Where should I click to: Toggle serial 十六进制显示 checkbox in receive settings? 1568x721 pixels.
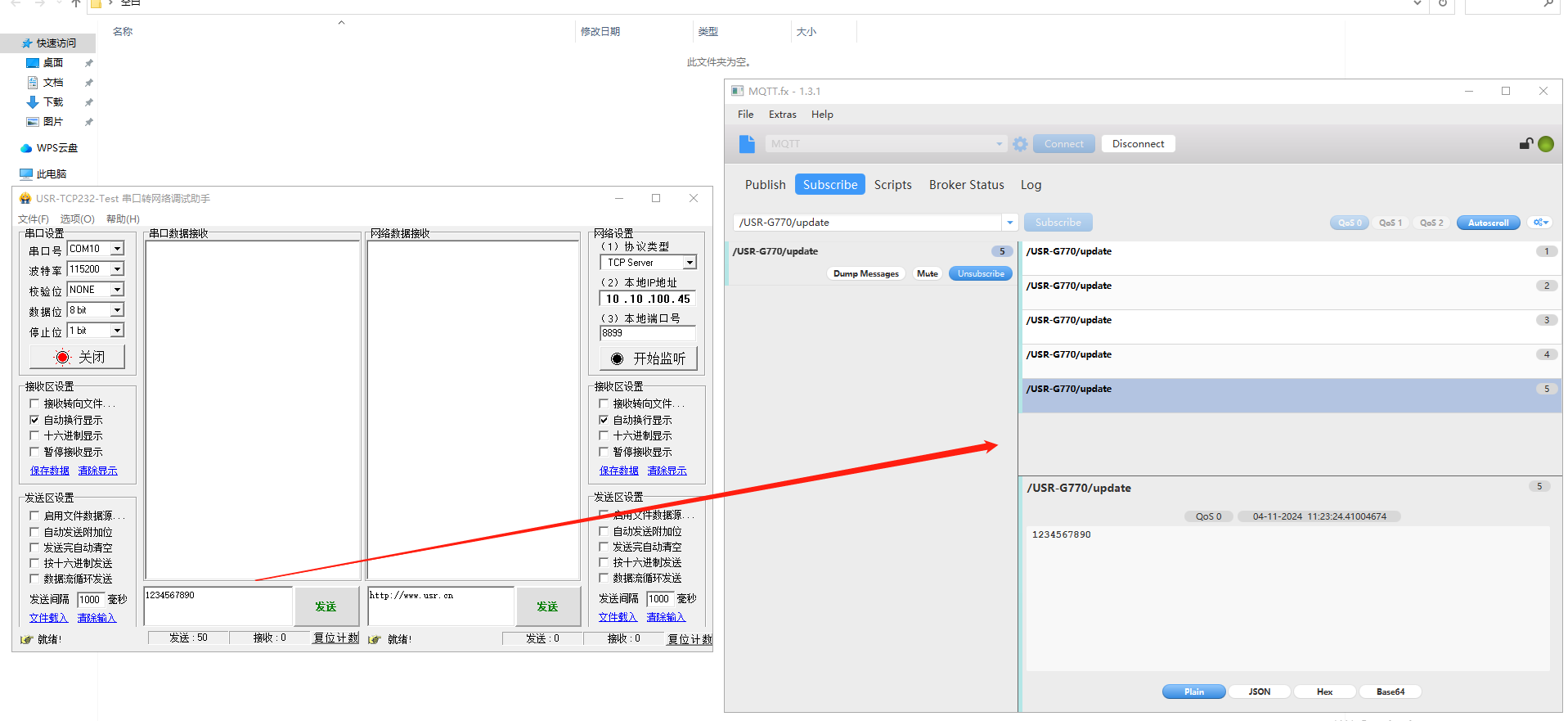pos(34,436)
